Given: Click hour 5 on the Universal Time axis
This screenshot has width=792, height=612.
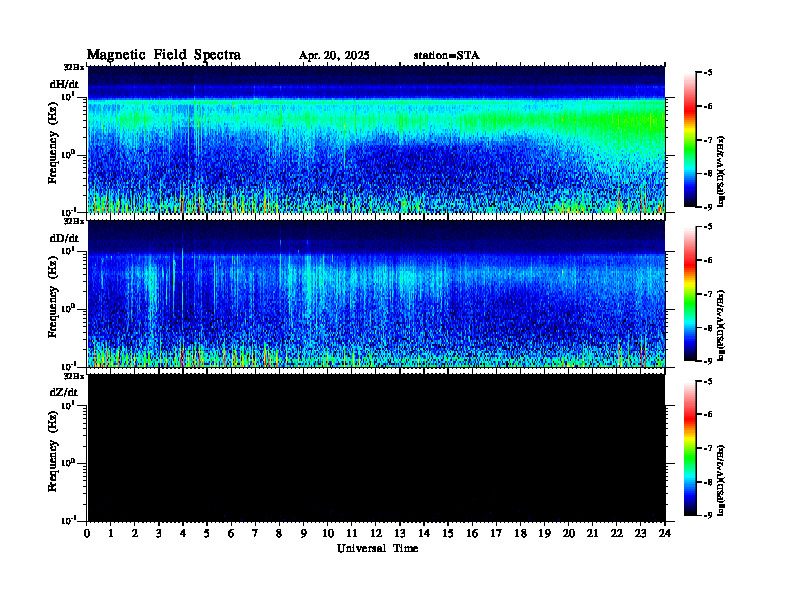Looking at the screenshot, I should click(207, 533).
